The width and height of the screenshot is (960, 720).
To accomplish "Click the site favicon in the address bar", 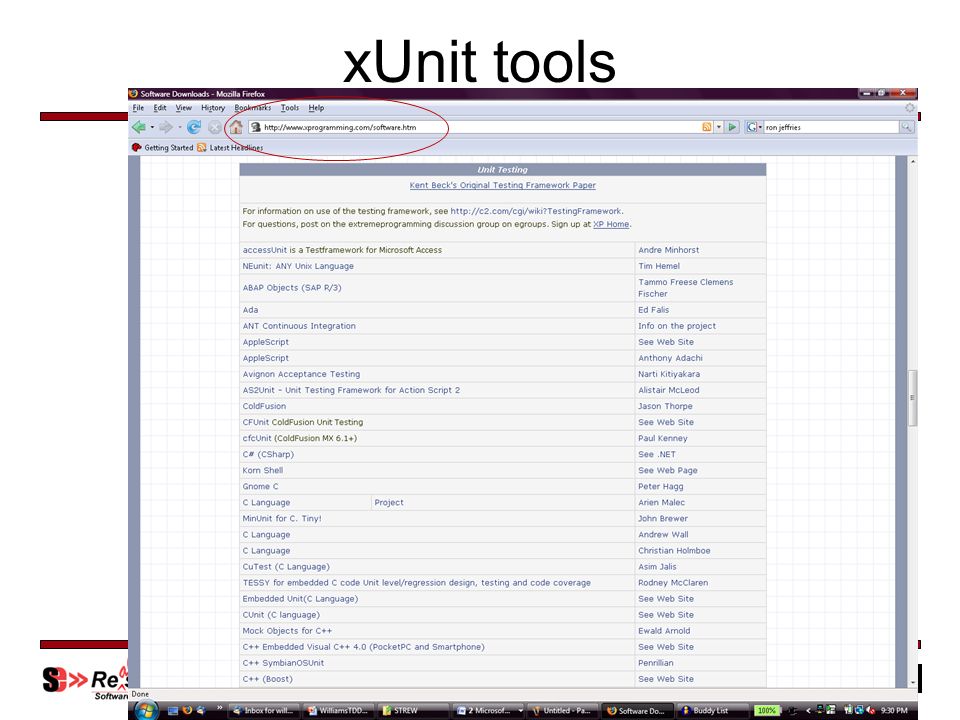I will [x=256, y=127].
